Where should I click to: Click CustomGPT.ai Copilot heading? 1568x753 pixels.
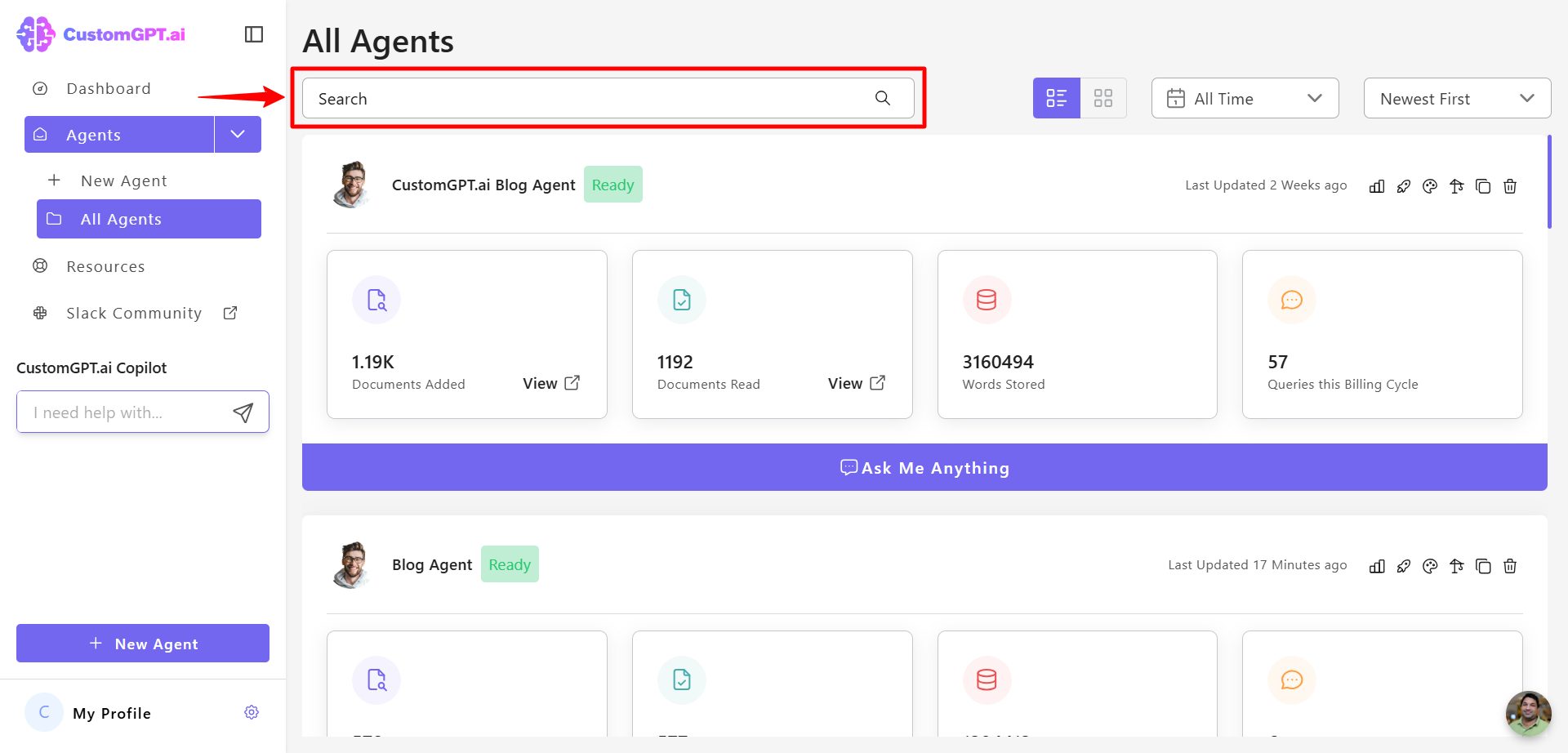pyautogui.click(x=91, y=368)
